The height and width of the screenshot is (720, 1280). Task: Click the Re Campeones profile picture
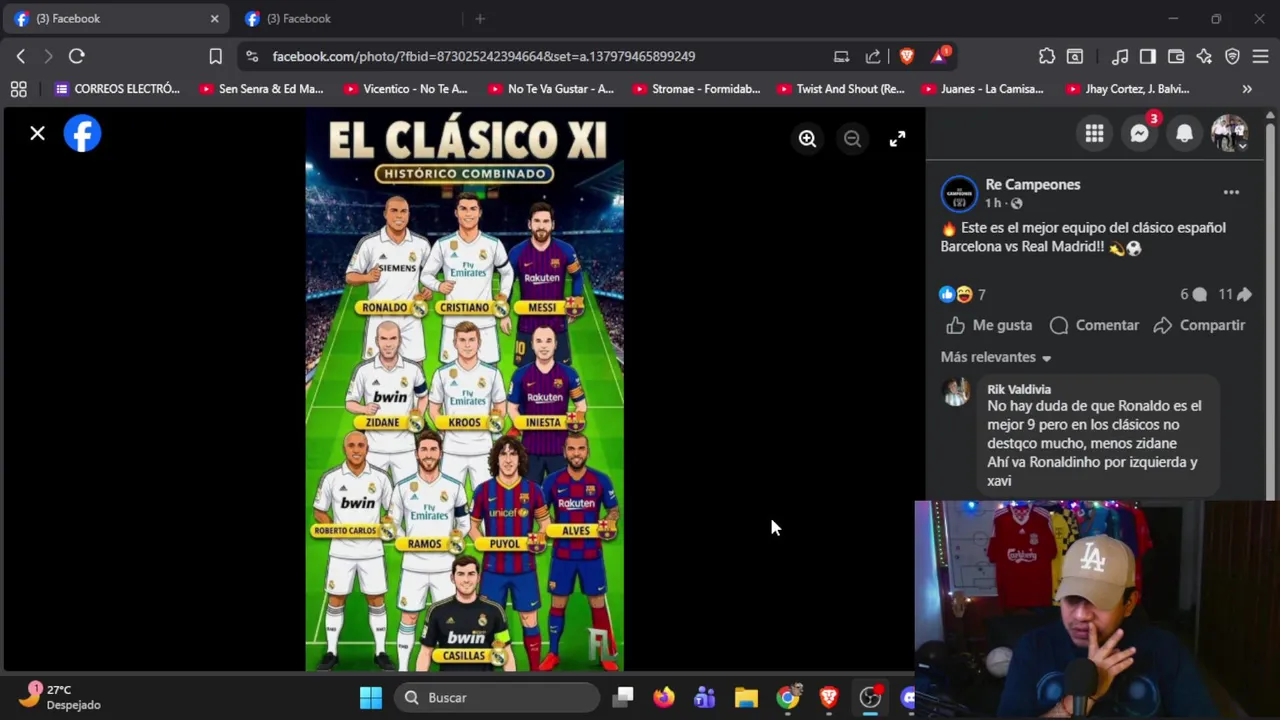coord(959,194)
